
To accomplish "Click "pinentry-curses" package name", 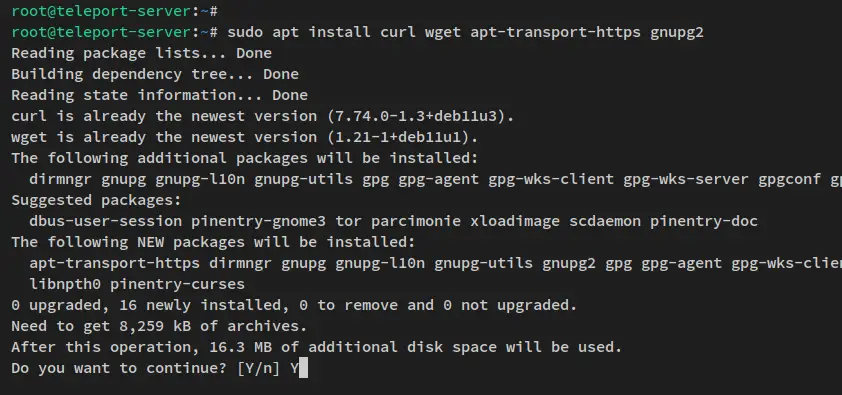I will [x=177, y=284].
